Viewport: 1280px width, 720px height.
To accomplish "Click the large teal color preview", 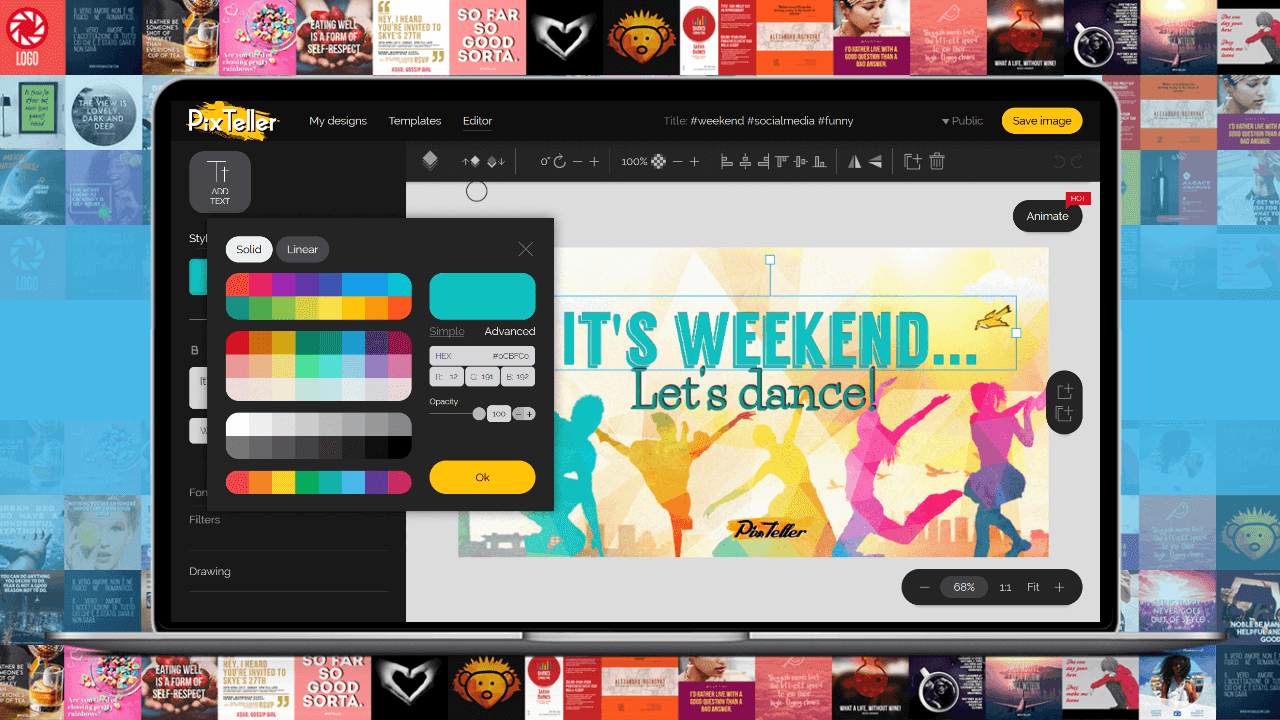I will (482, 297).
